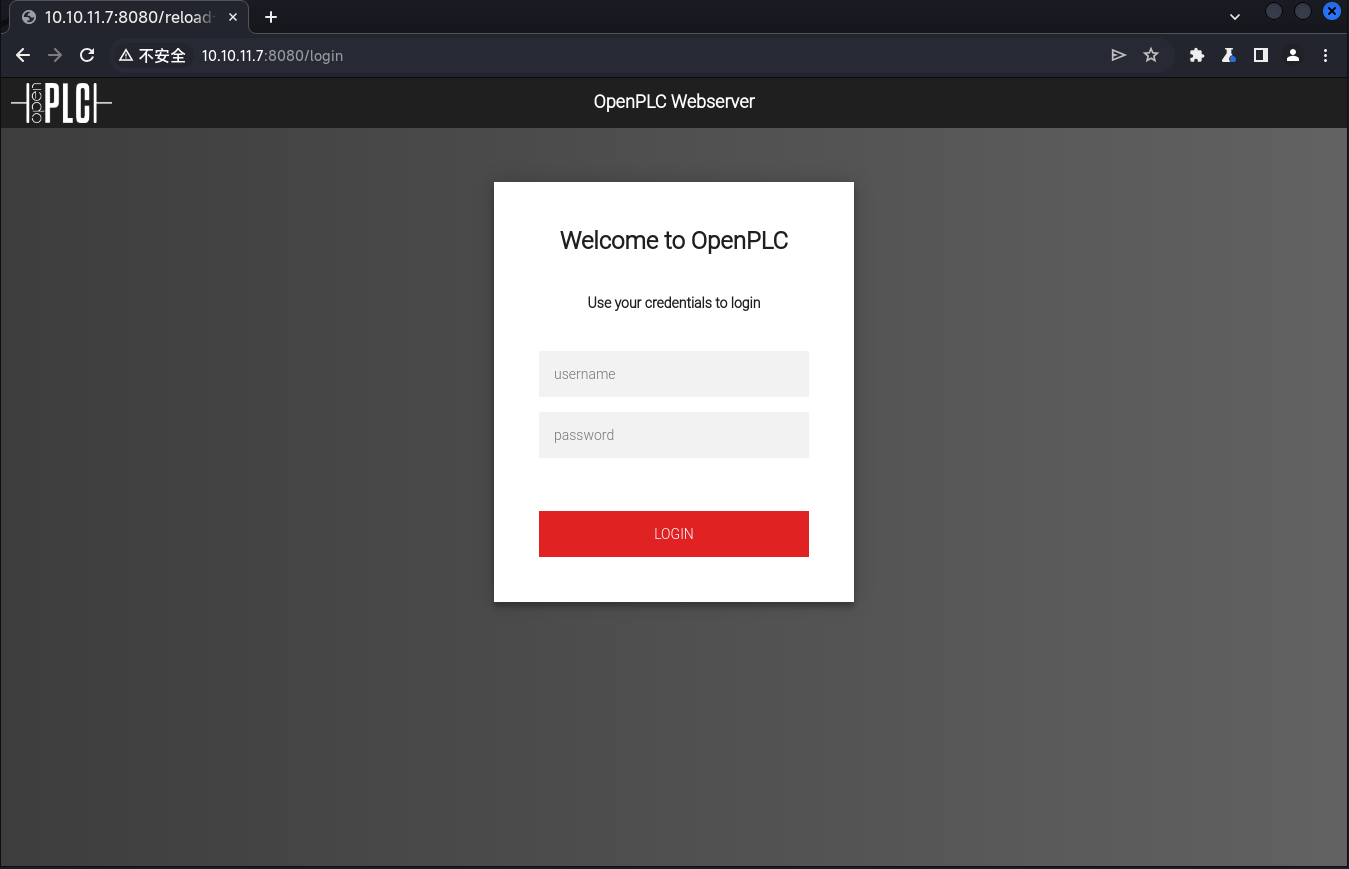
Task: Bookmark this page with the star
Action: 1151,56
